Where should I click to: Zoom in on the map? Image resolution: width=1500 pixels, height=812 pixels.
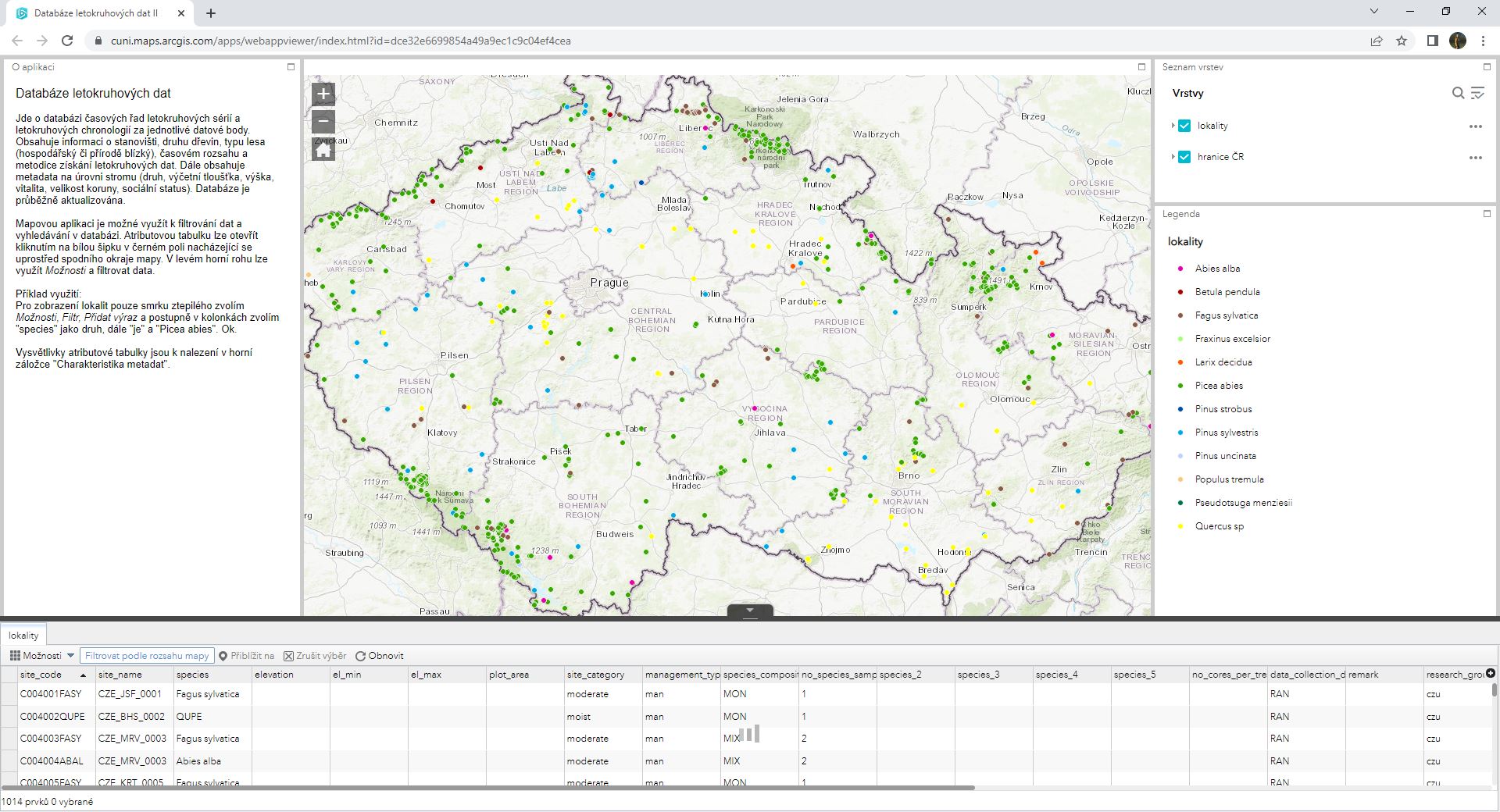coord(323,94)
